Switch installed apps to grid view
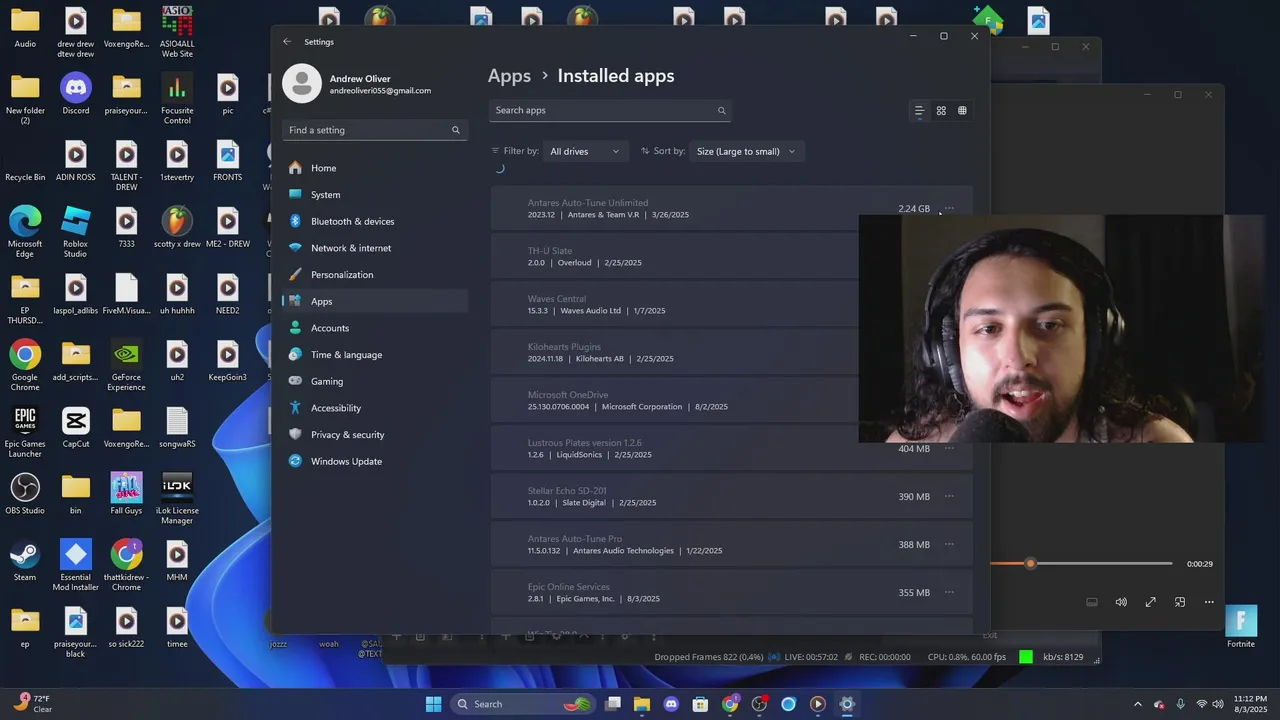Screen dimensions: 1280x720 point(941,111)
